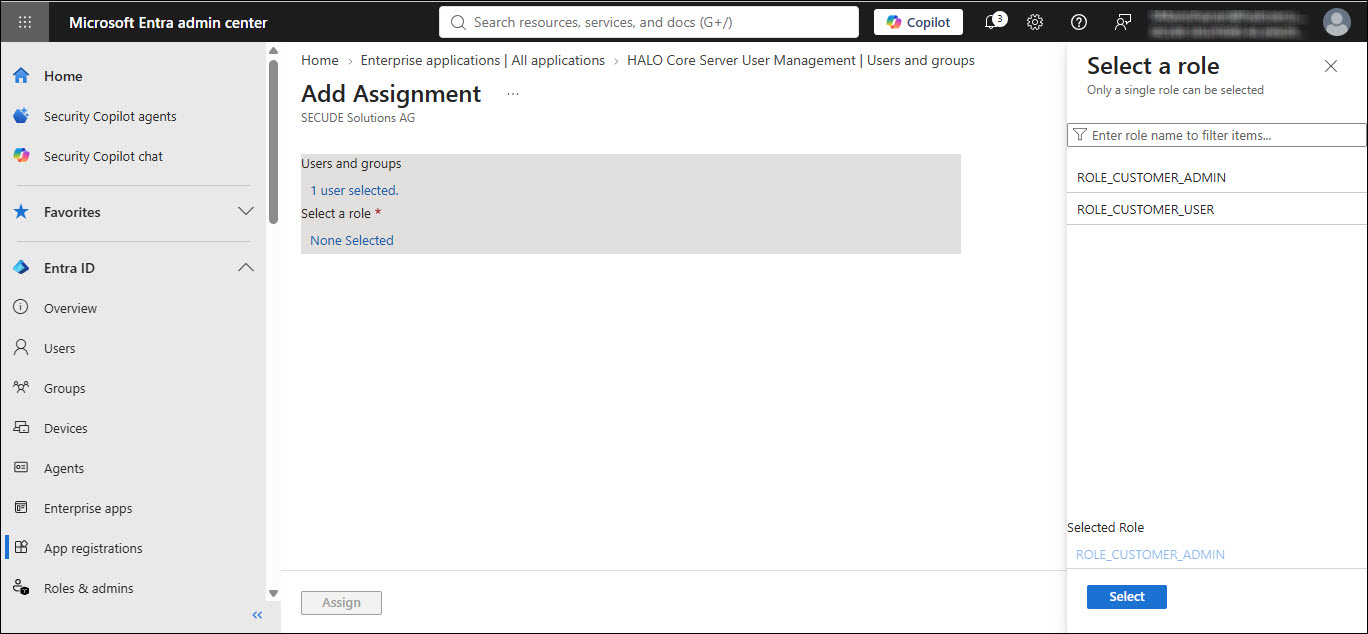The width and height of the screenshot is (1368, 634).
Task: Focus the role name filter field
Action: [1217, 135]
